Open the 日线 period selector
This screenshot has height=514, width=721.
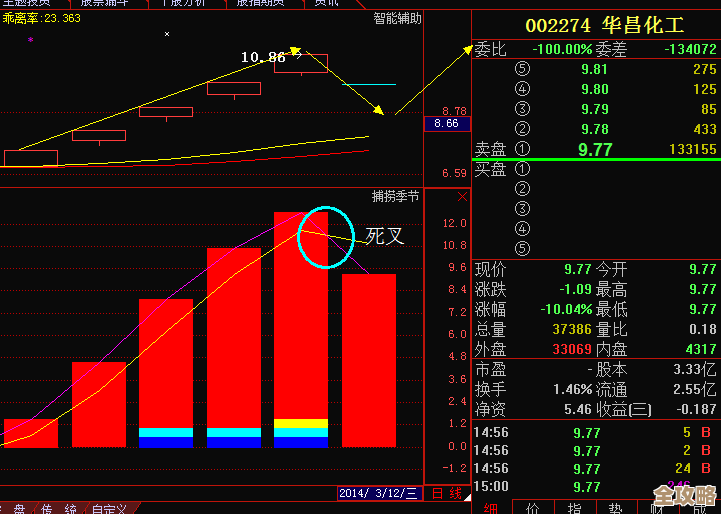click(447, 493)
